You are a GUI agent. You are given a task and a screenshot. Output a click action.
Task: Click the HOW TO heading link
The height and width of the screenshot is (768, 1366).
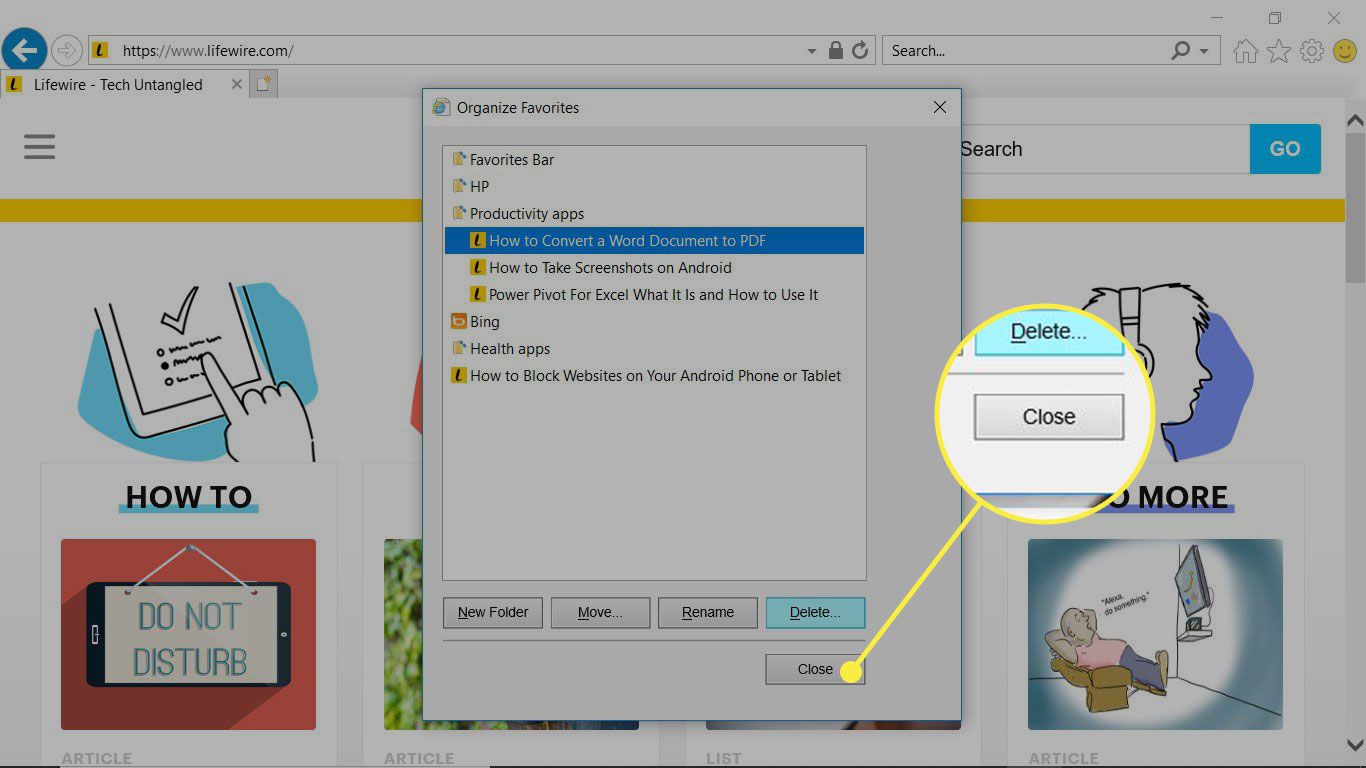[189, 497]
